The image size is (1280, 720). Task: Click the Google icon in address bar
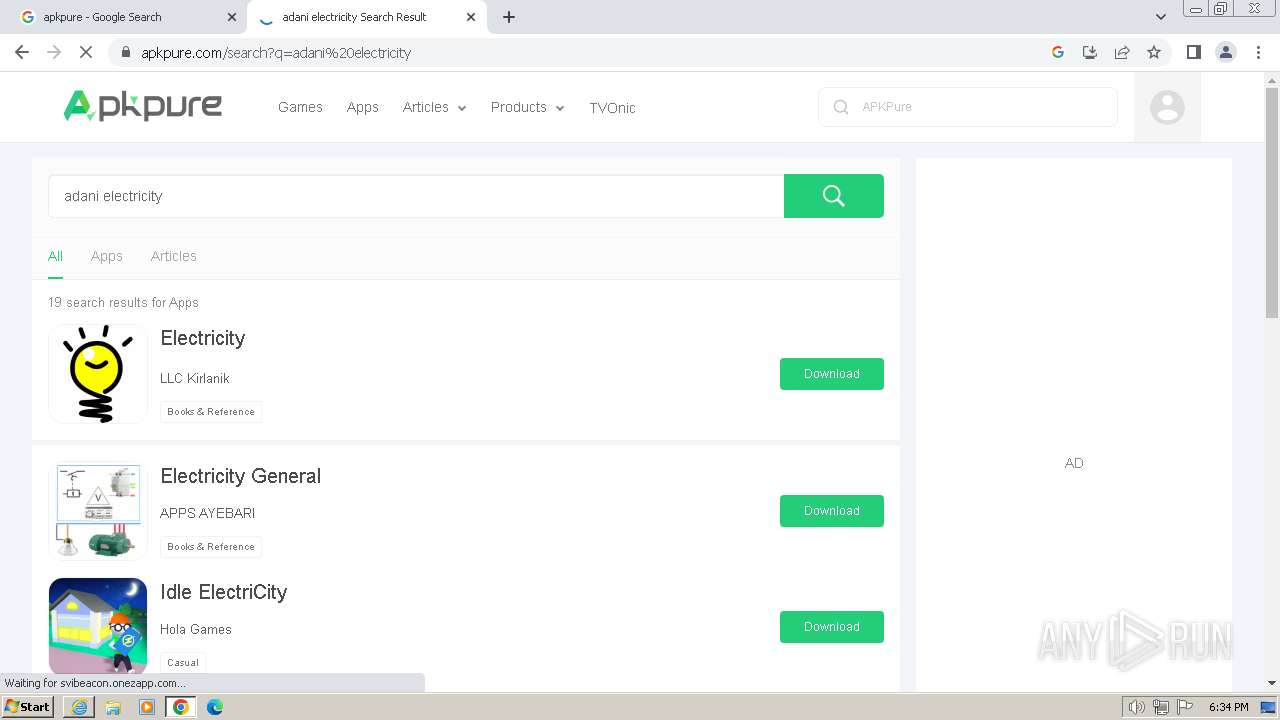coord(1058,52)
